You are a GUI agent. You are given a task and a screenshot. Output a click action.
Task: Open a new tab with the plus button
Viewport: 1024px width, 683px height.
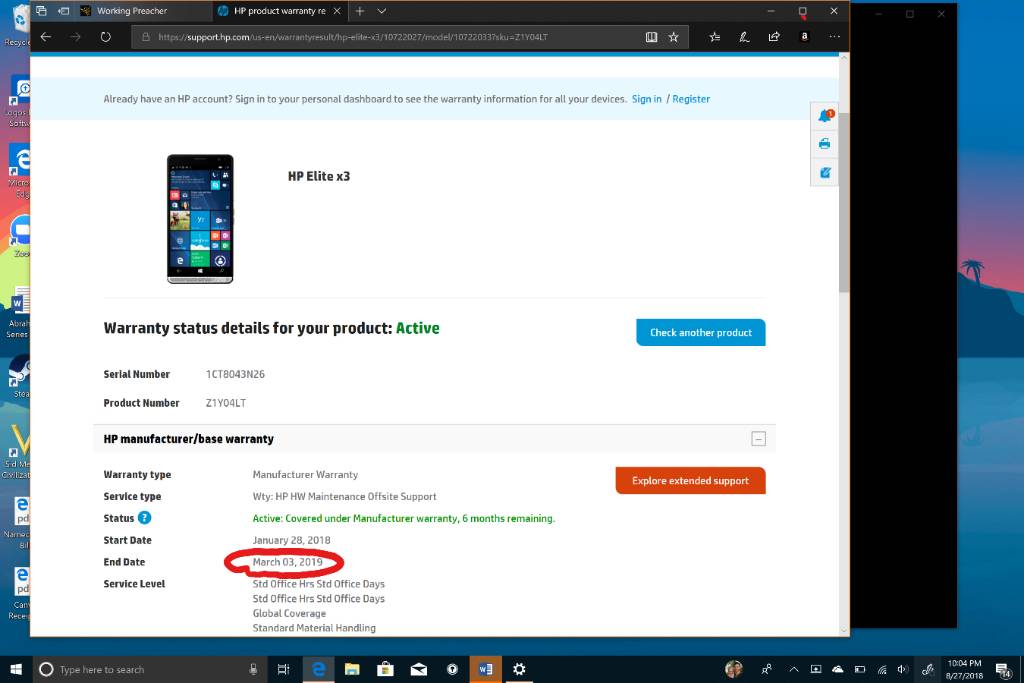tap(360, 10)
